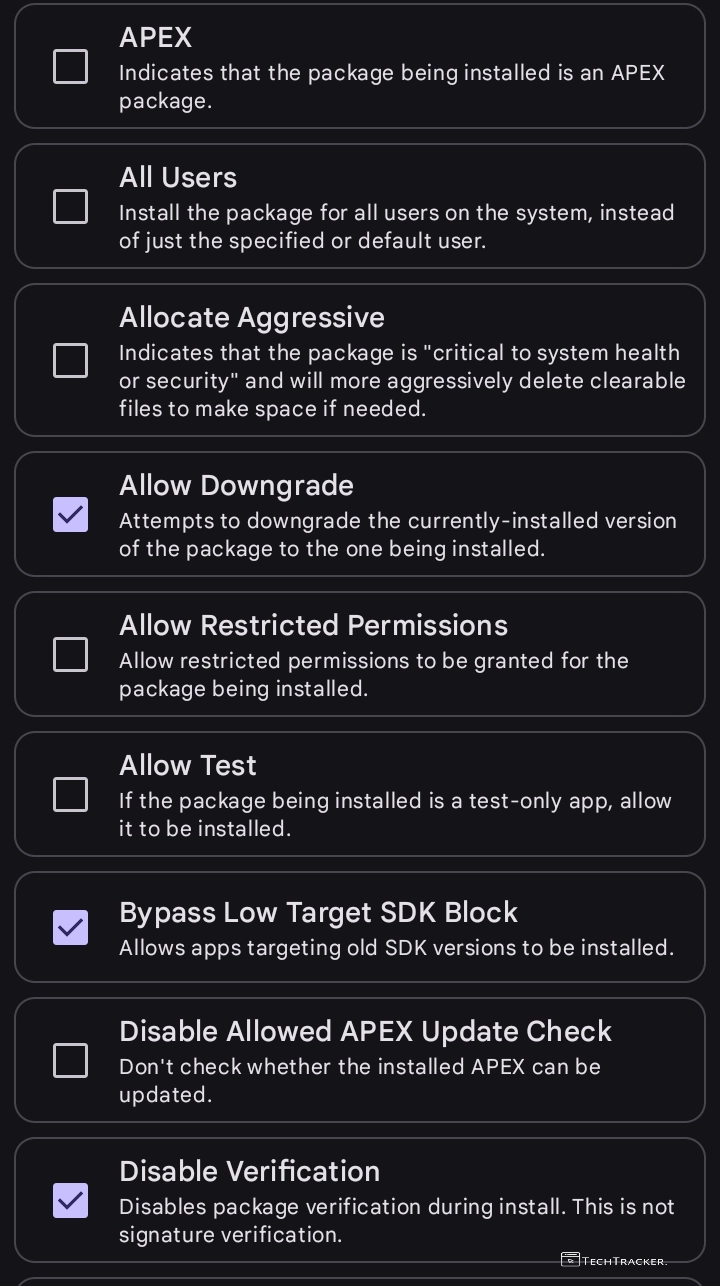Tick the Allocate Aggressive checkbox
This screenshot has width=720, height=1286.
tap(70, 361)
